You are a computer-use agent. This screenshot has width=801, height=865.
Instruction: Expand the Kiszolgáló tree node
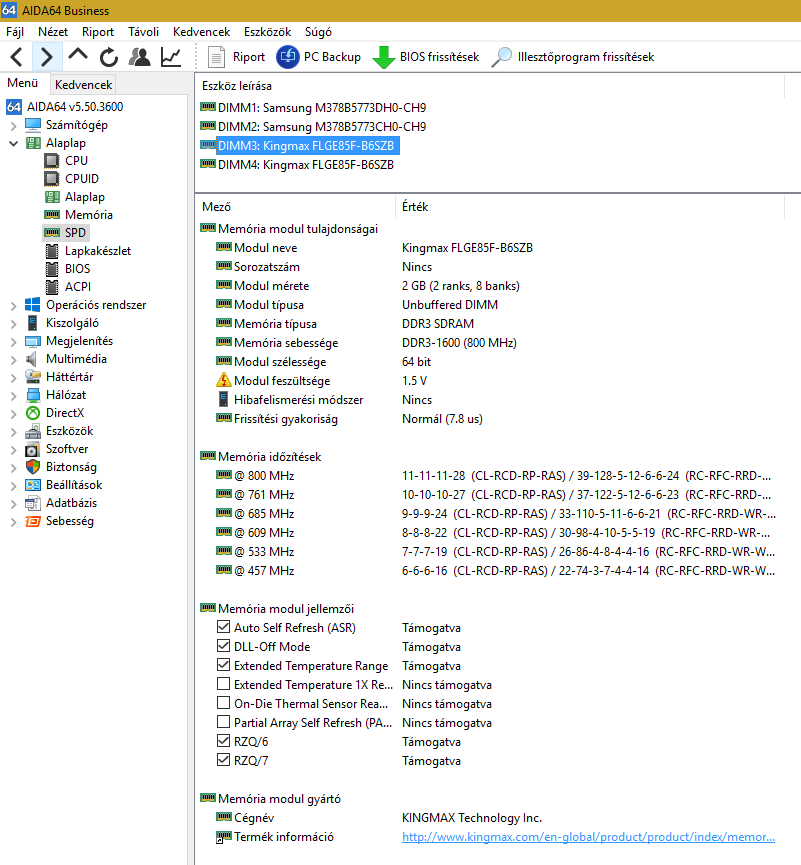click(14, 324)
